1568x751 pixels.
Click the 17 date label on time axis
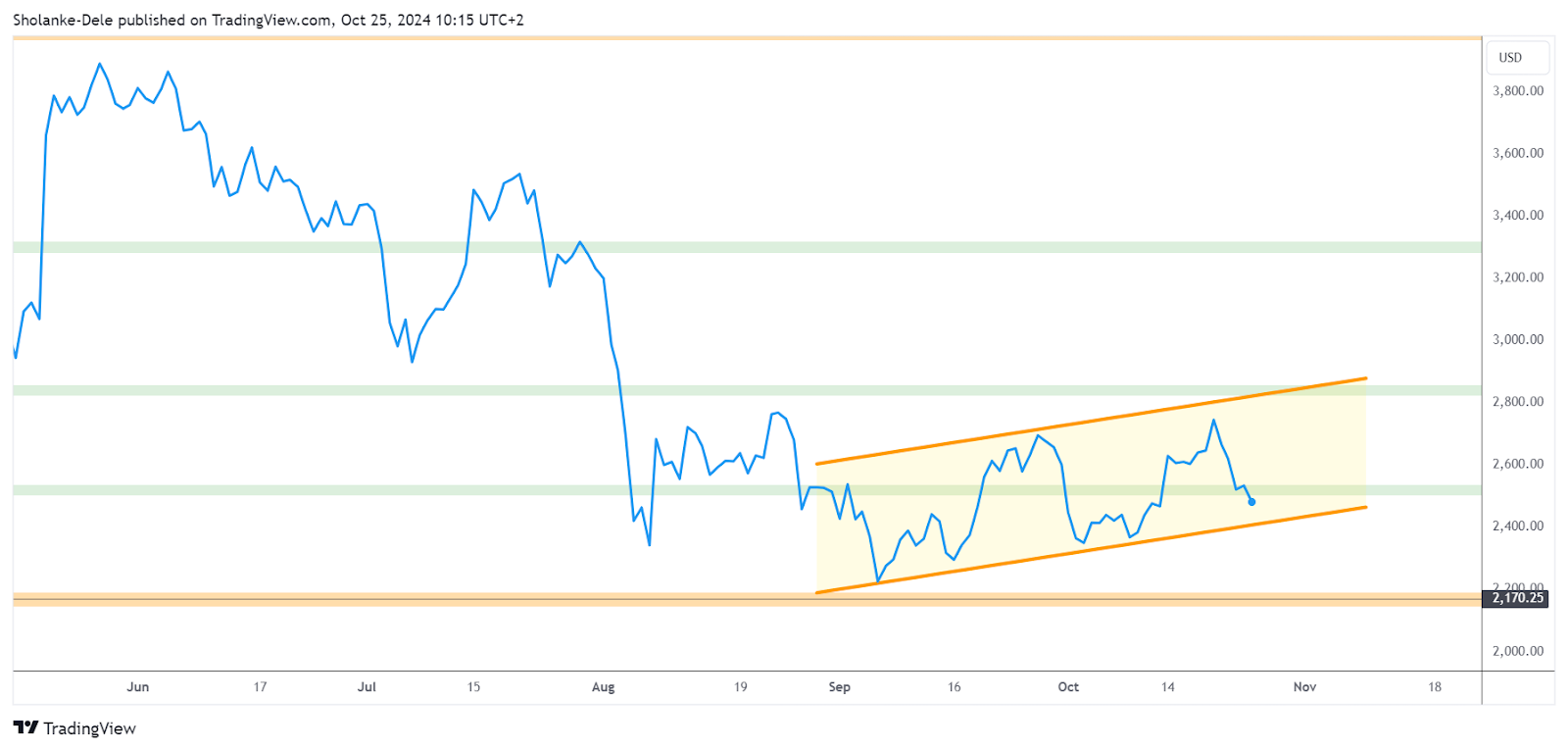[x=260, y=687]
